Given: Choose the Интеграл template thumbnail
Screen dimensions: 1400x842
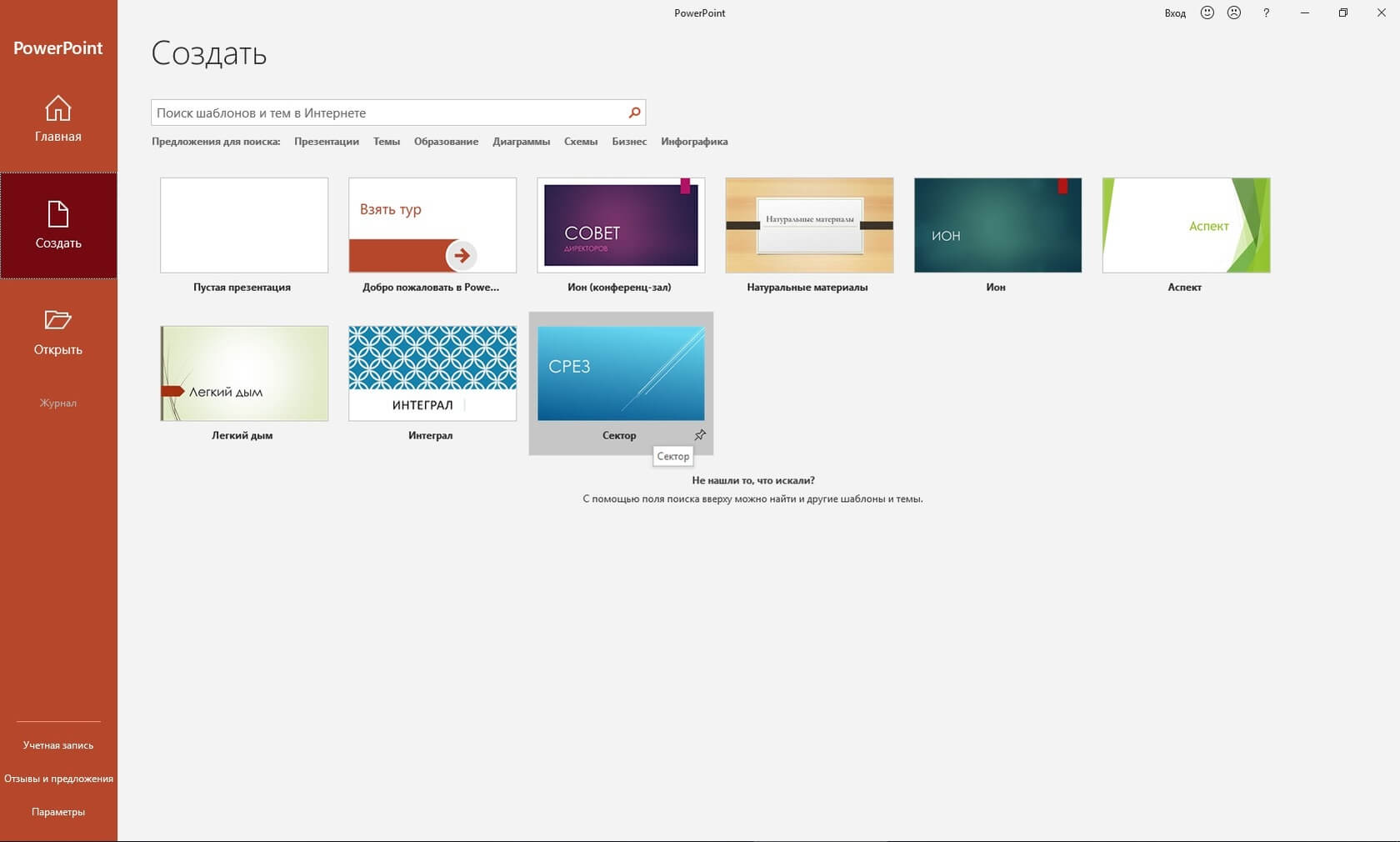Looking at the screenshot, I should pyautogui.click(x=432, y=373).
